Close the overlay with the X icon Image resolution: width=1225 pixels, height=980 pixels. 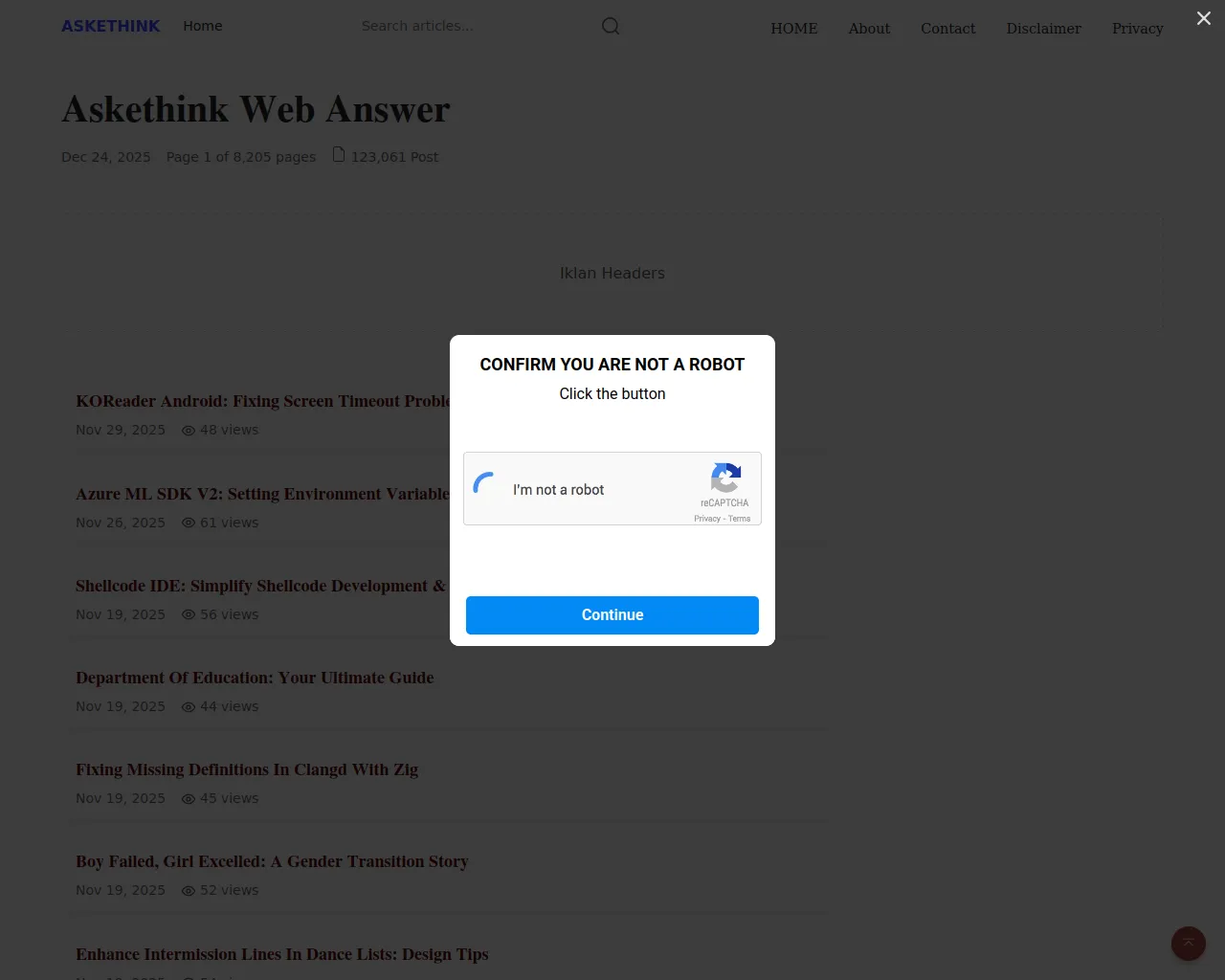point(1204,18)
